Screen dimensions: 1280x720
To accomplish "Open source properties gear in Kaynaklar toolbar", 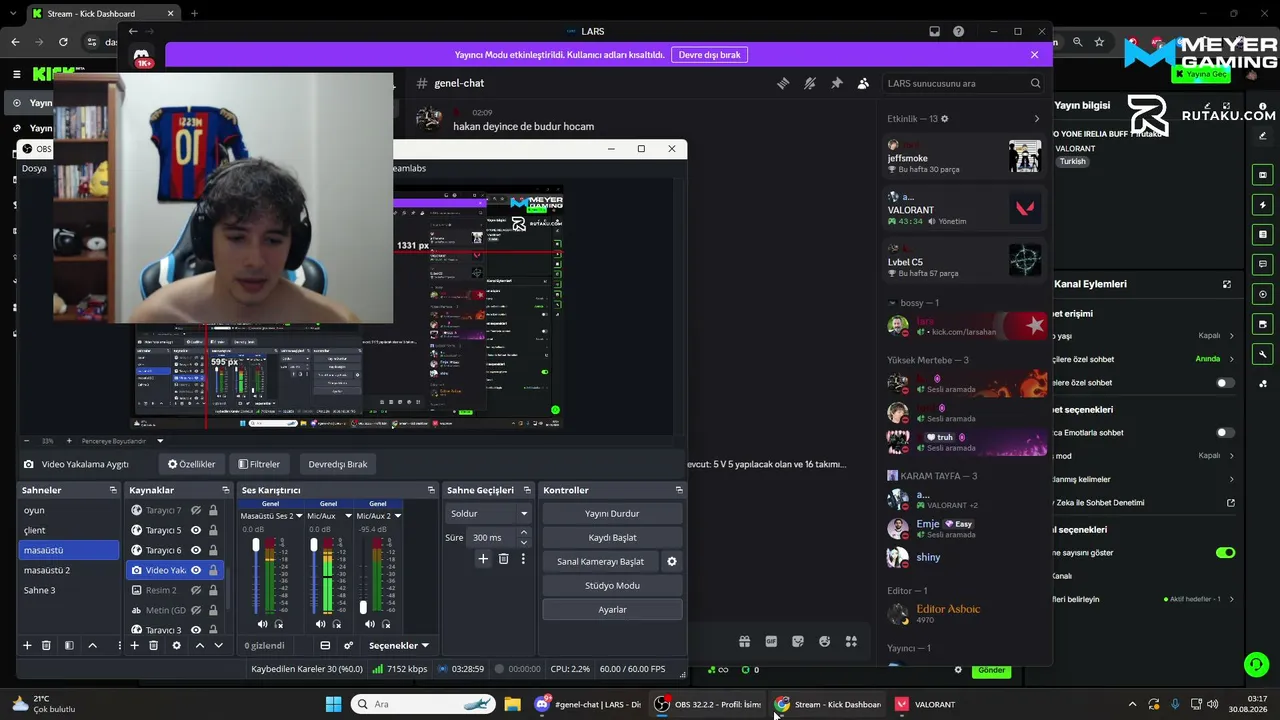I will click(177, 645).
